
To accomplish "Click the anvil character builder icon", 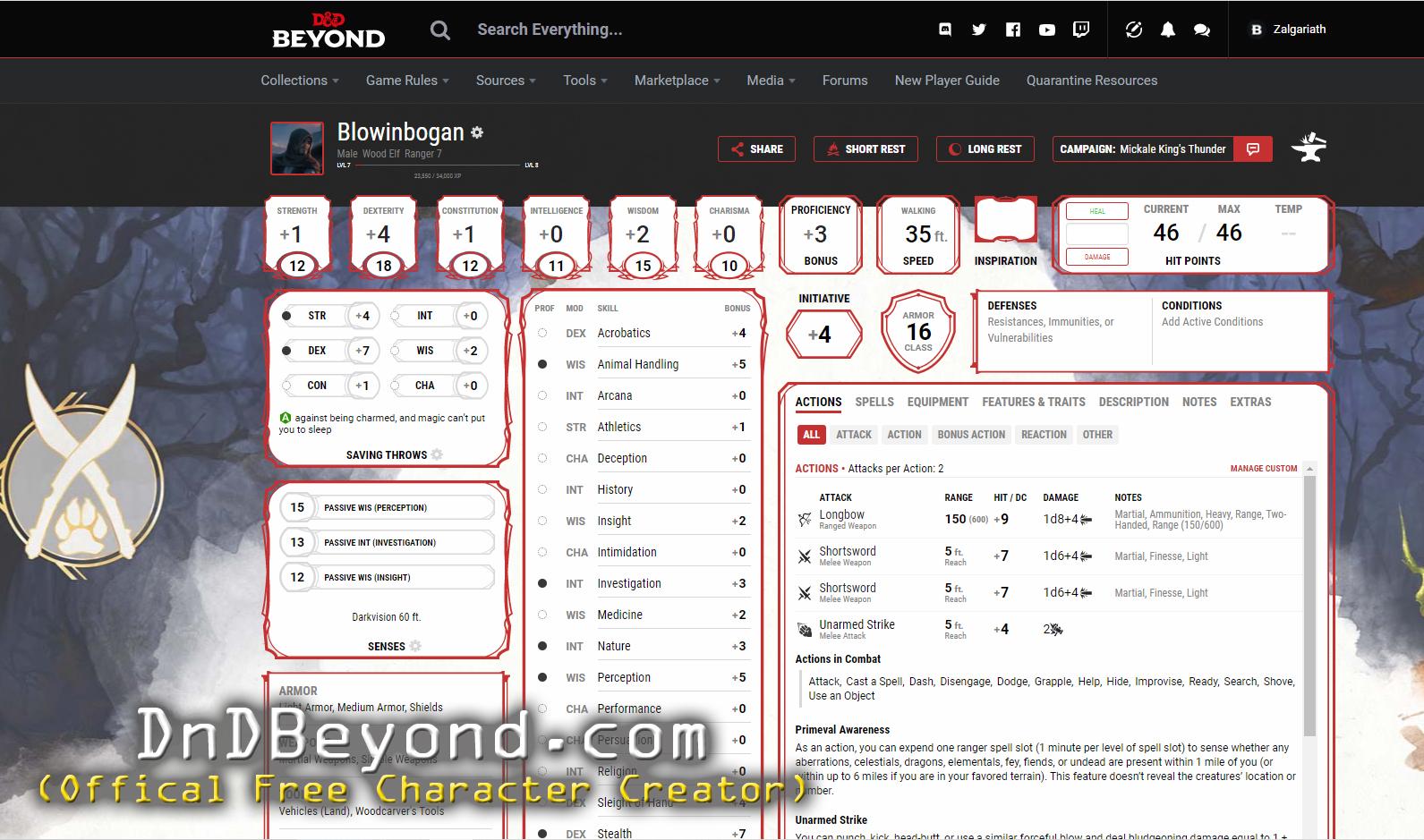I will click(1309, 148).
